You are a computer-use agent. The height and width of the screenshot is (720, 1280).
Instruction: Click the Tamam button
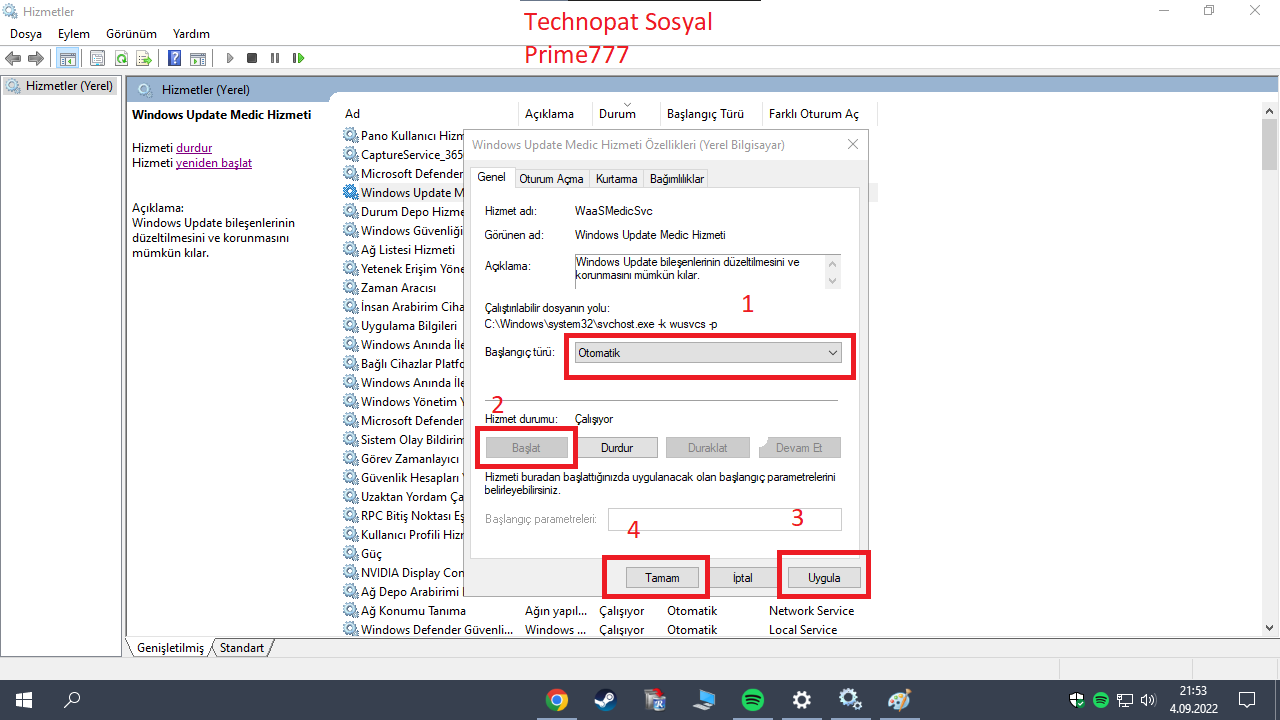point(662,578)
